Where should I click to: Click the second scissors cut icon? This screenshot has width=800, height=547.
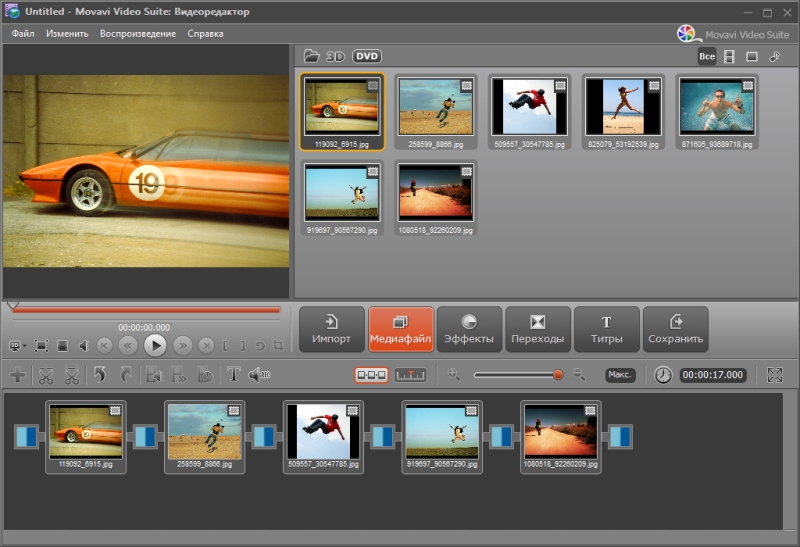pyautogui.click(x=71, y=375)
